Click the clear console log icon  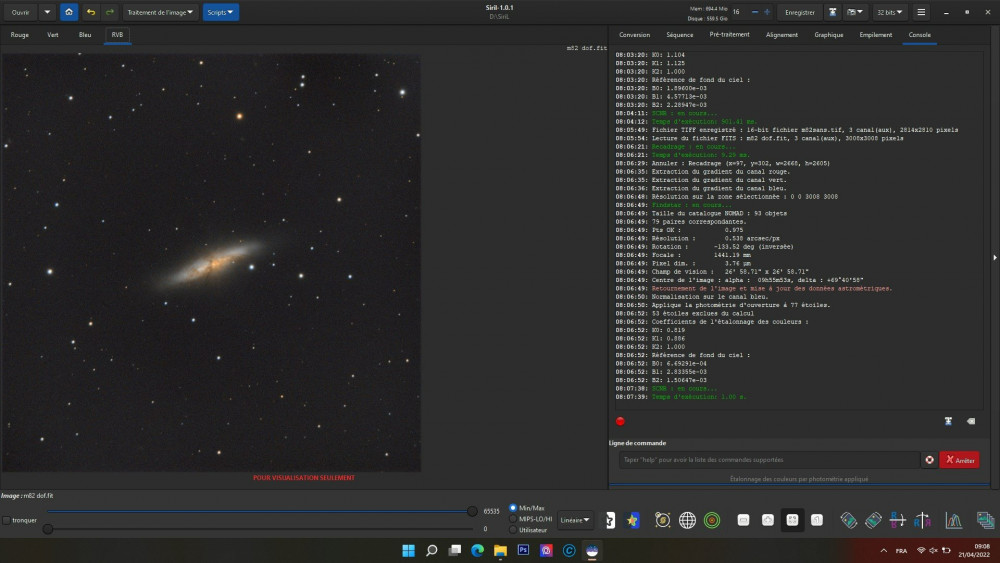pos(971,421)
